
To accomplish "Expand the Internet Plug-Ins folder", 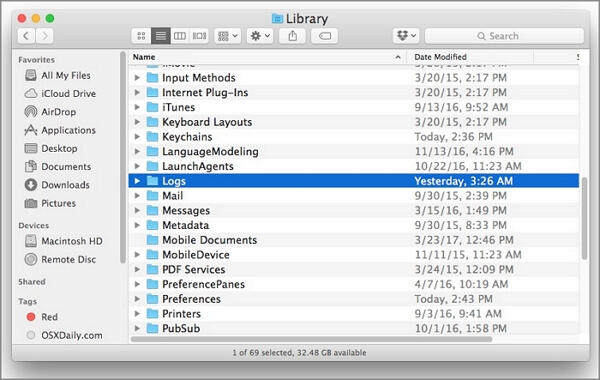I will point(137,93).
